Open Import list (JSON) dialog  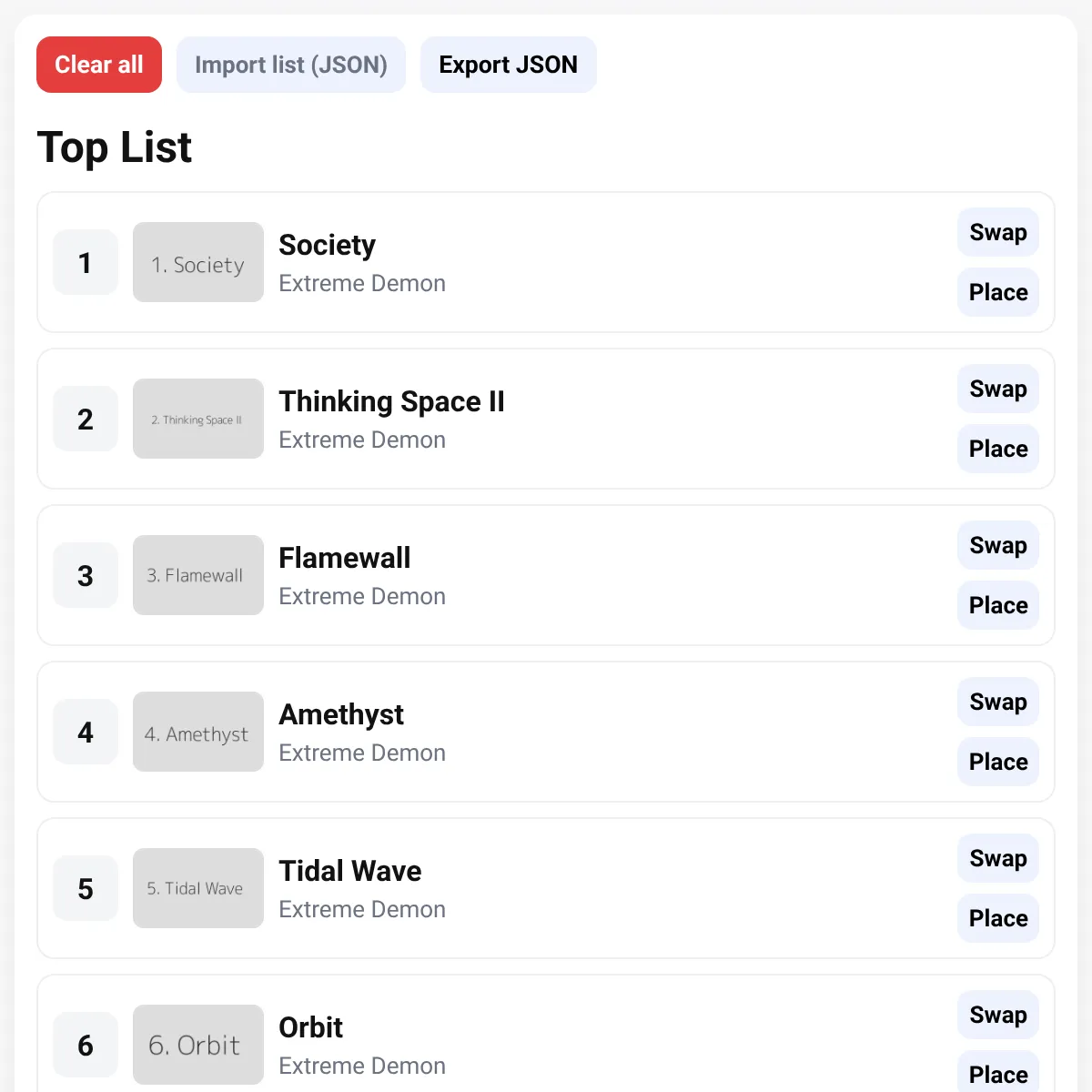[x=291, y=65]
